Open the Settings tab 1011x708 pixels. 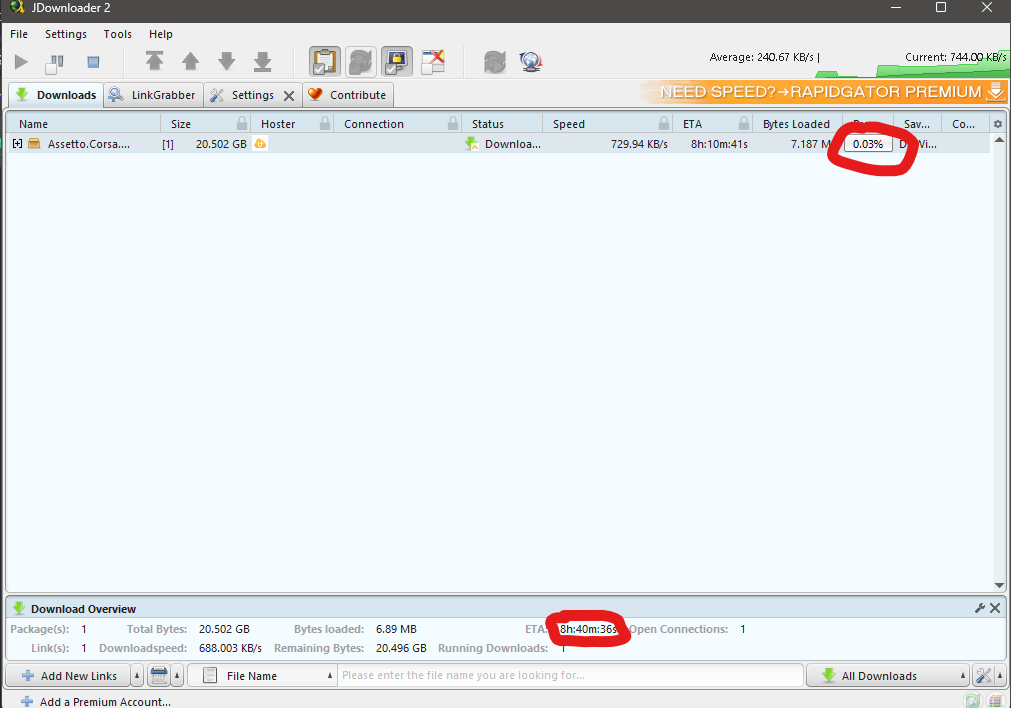point(243,95)
